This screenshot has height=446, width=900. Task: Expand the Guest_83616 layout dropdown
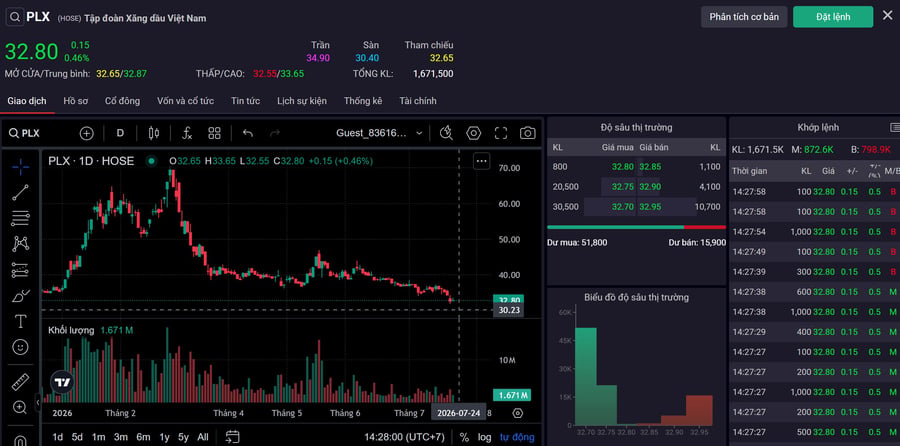(x=379, y=133)
